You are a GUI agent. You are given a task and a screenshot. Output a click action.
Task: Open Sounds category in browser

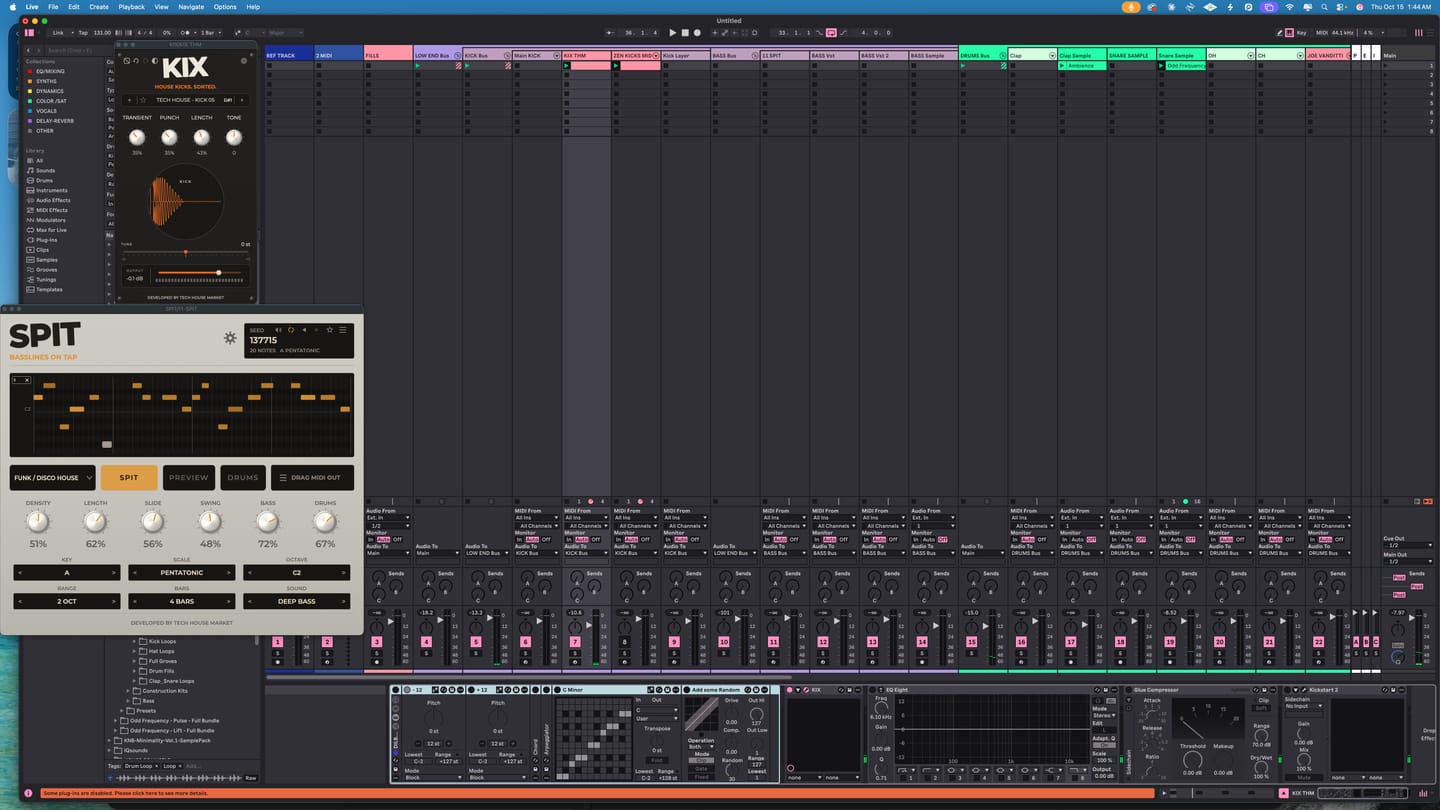pyautogui.click(x=45, y=170)
